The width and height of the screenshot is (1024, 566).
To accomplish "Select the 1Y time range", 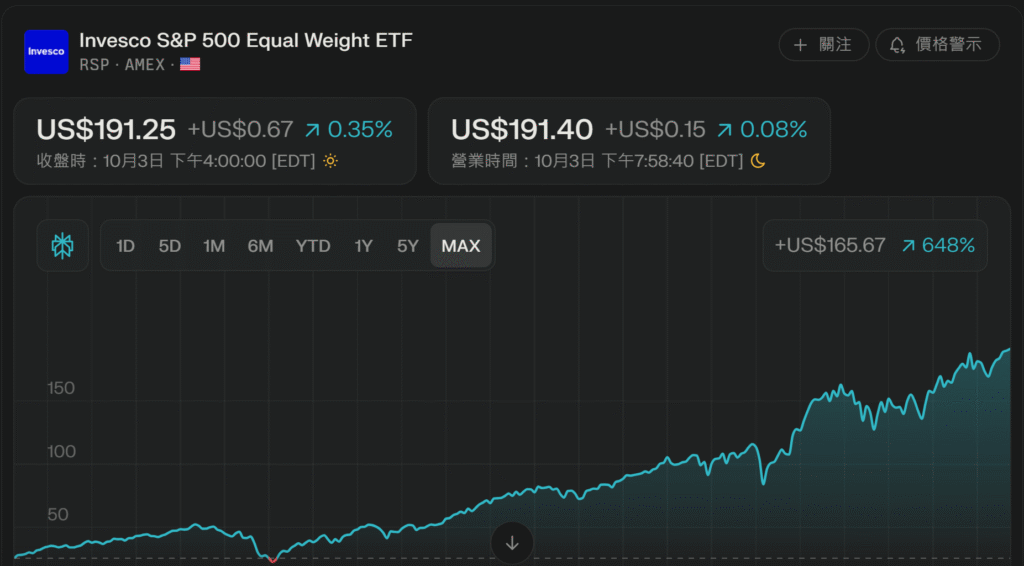I will 364,246.
